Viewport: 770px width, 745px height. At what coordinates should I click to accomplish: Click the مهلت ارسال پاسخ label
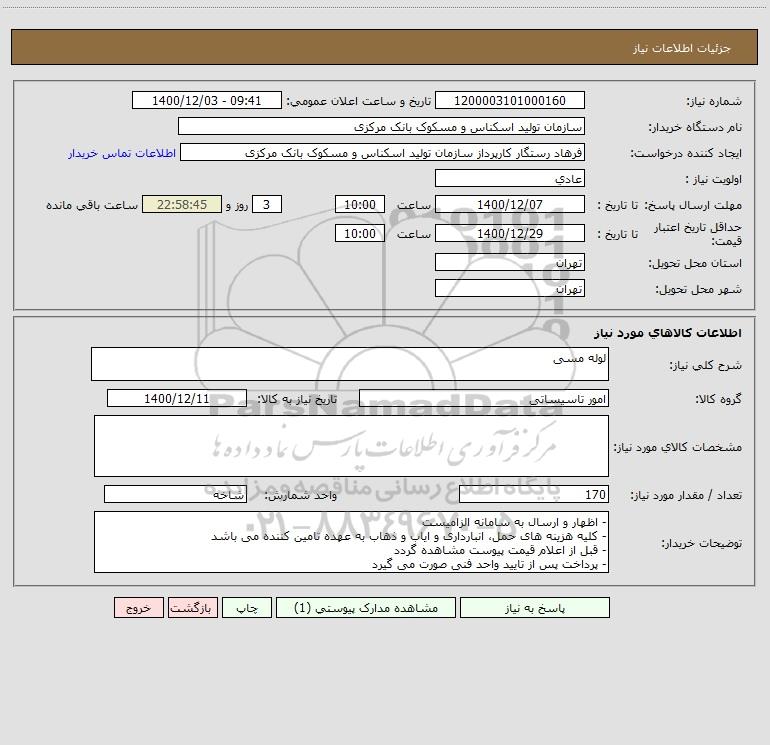click(693, 205)
